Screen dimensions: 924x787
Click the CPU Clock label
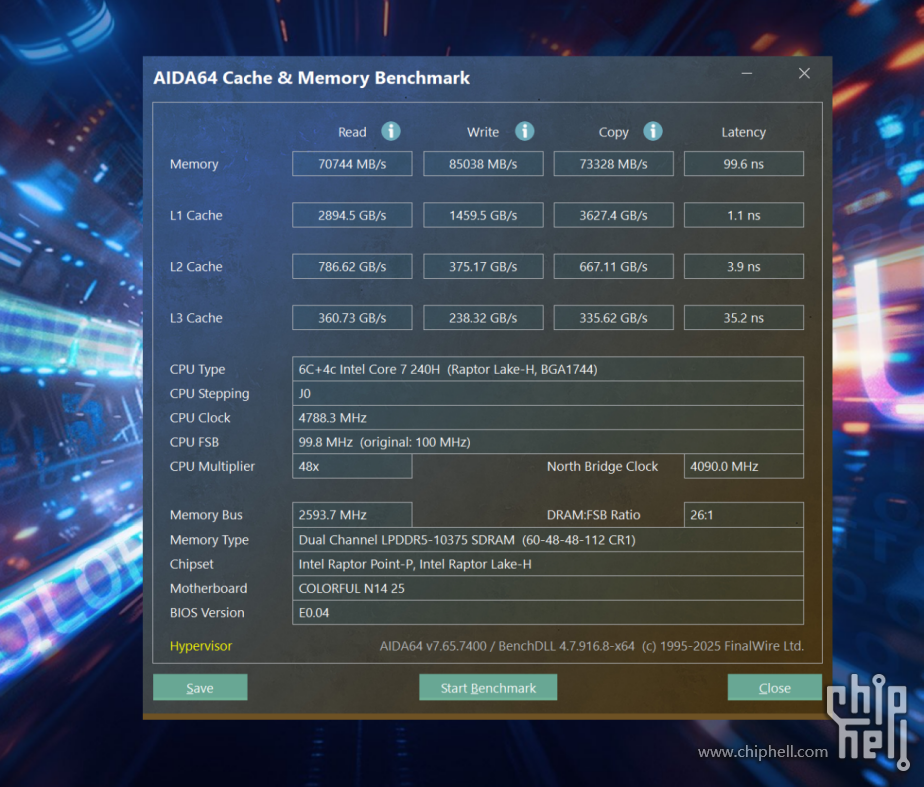tap(200, 418)
